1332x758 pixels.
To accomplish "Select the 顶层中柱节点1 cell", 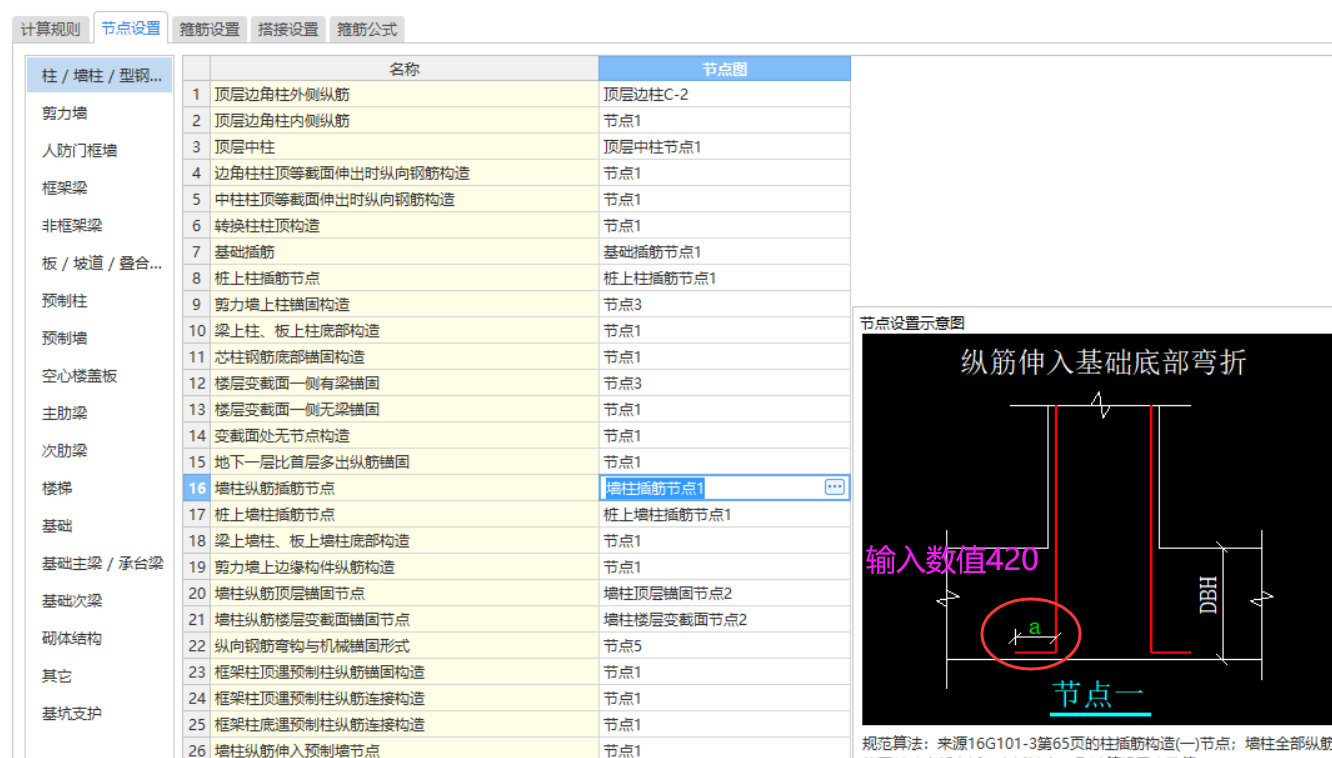I will (x=725, y=147).
